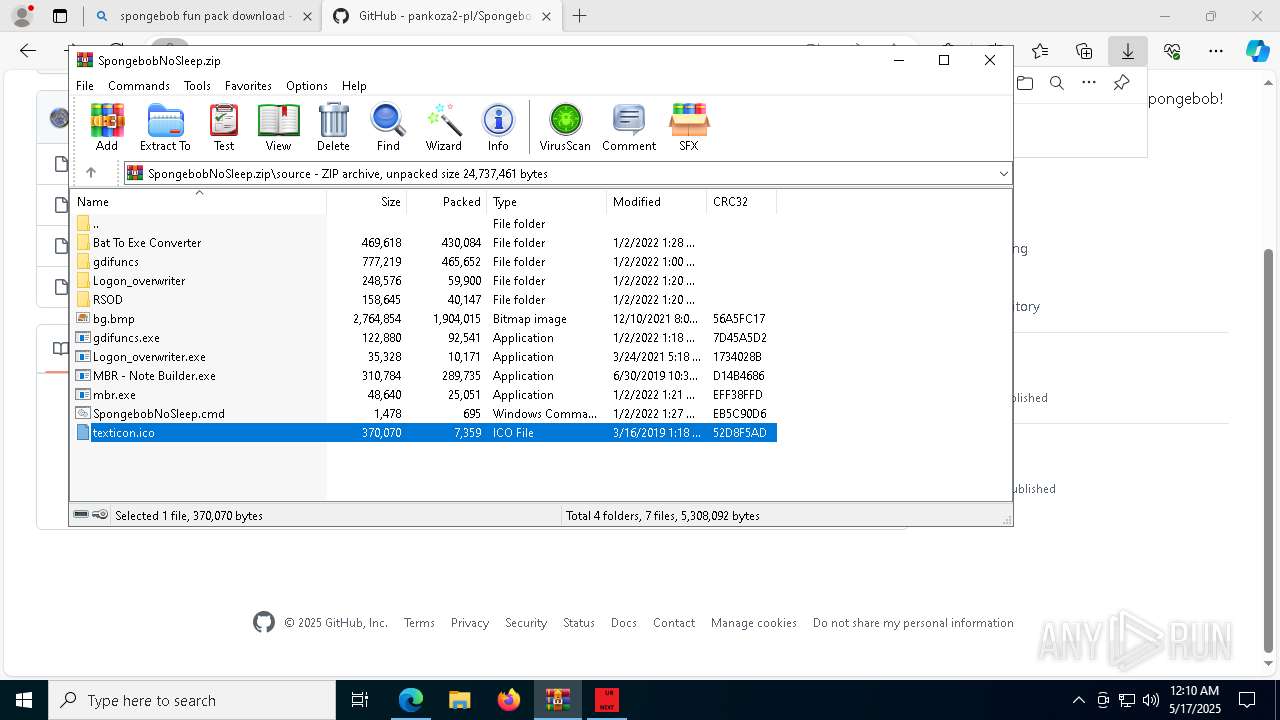Click the browser Collections icon
The height and width of the screenshot is (720, 1280).
point(1084,51)
